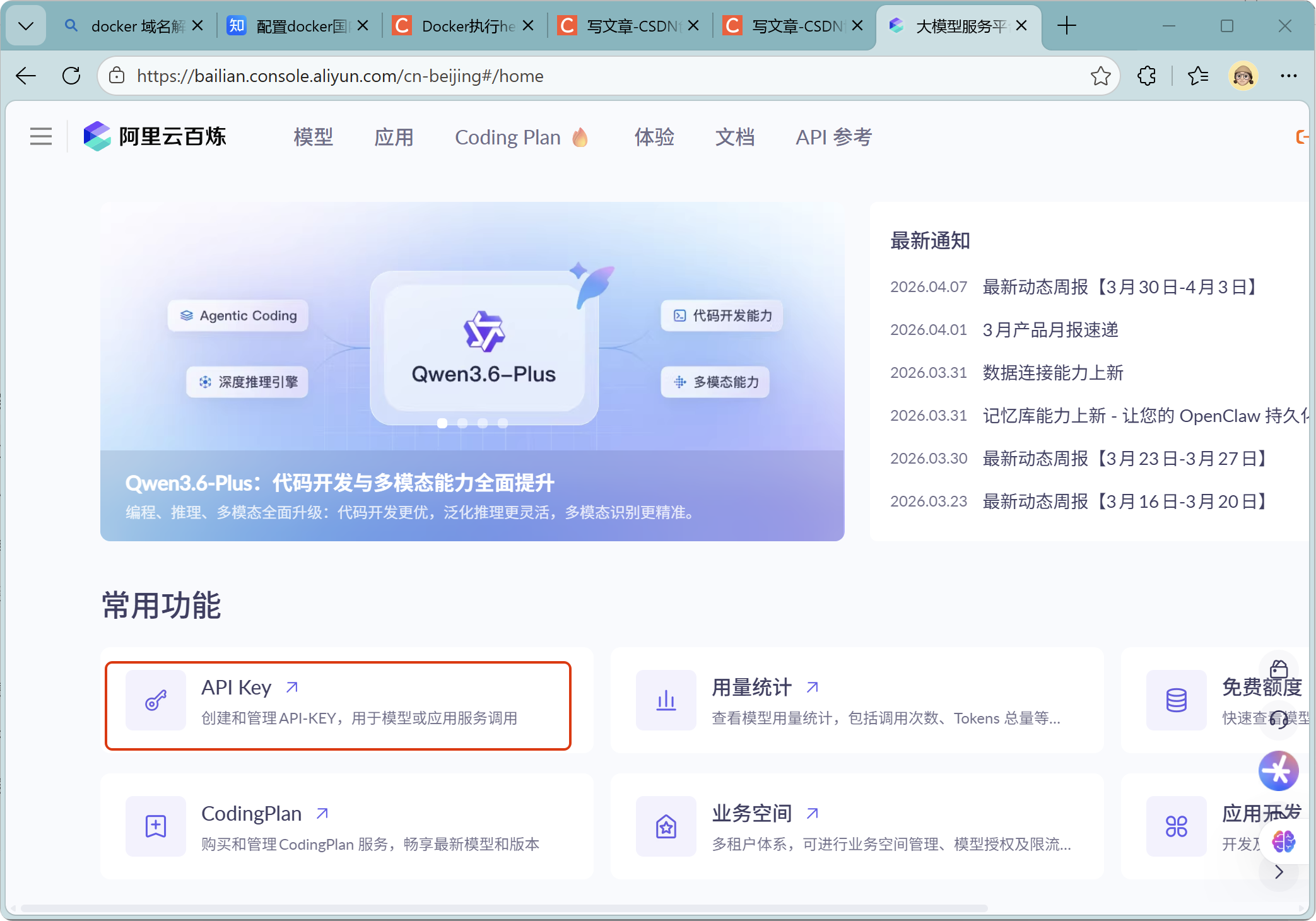Open CodingPlan external link arrow
The image size is (1316, 921).
point(322,813)
